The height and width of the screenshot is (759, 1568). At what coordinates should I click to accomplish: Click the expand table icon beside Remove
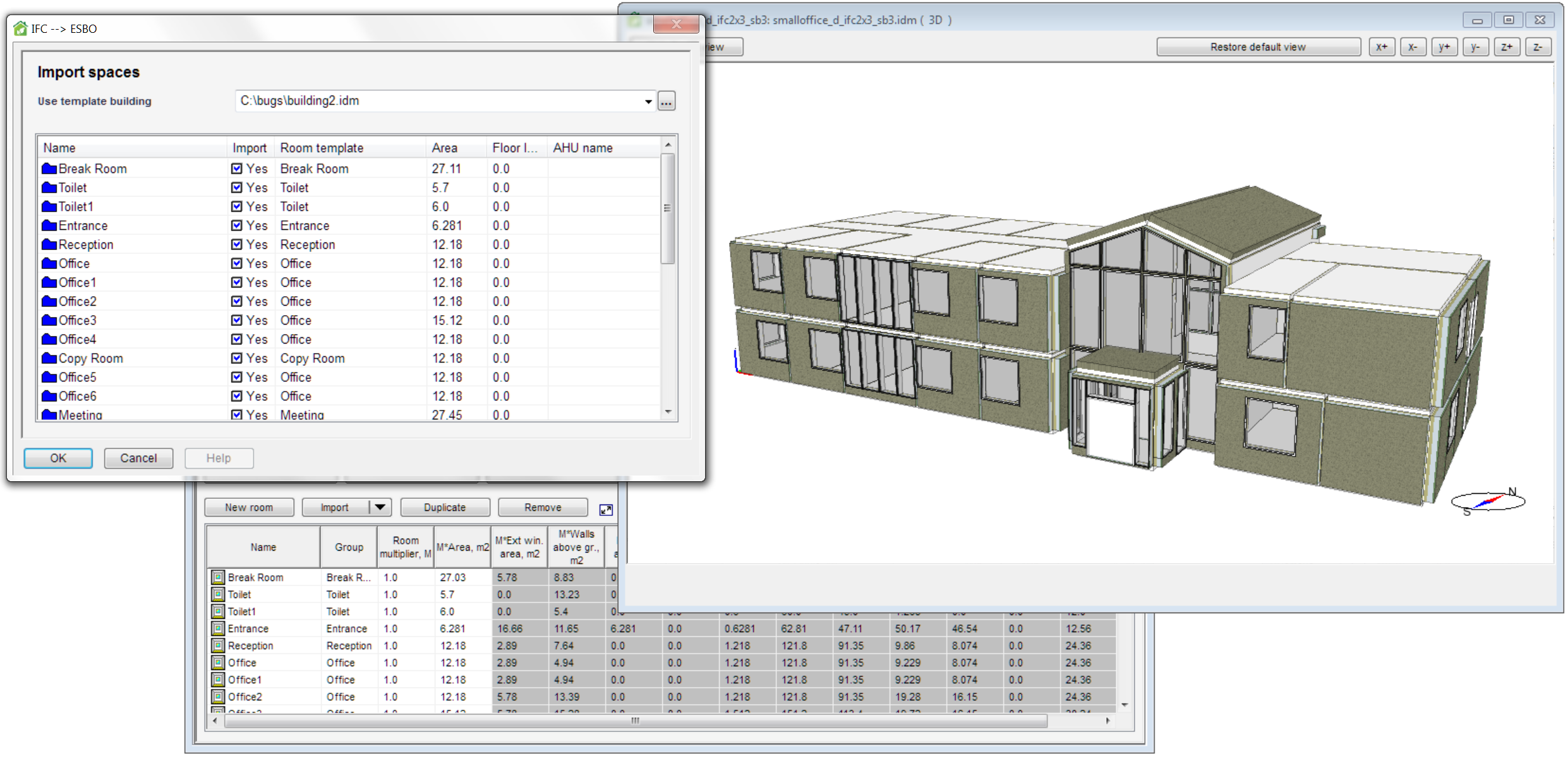(605, 510)
